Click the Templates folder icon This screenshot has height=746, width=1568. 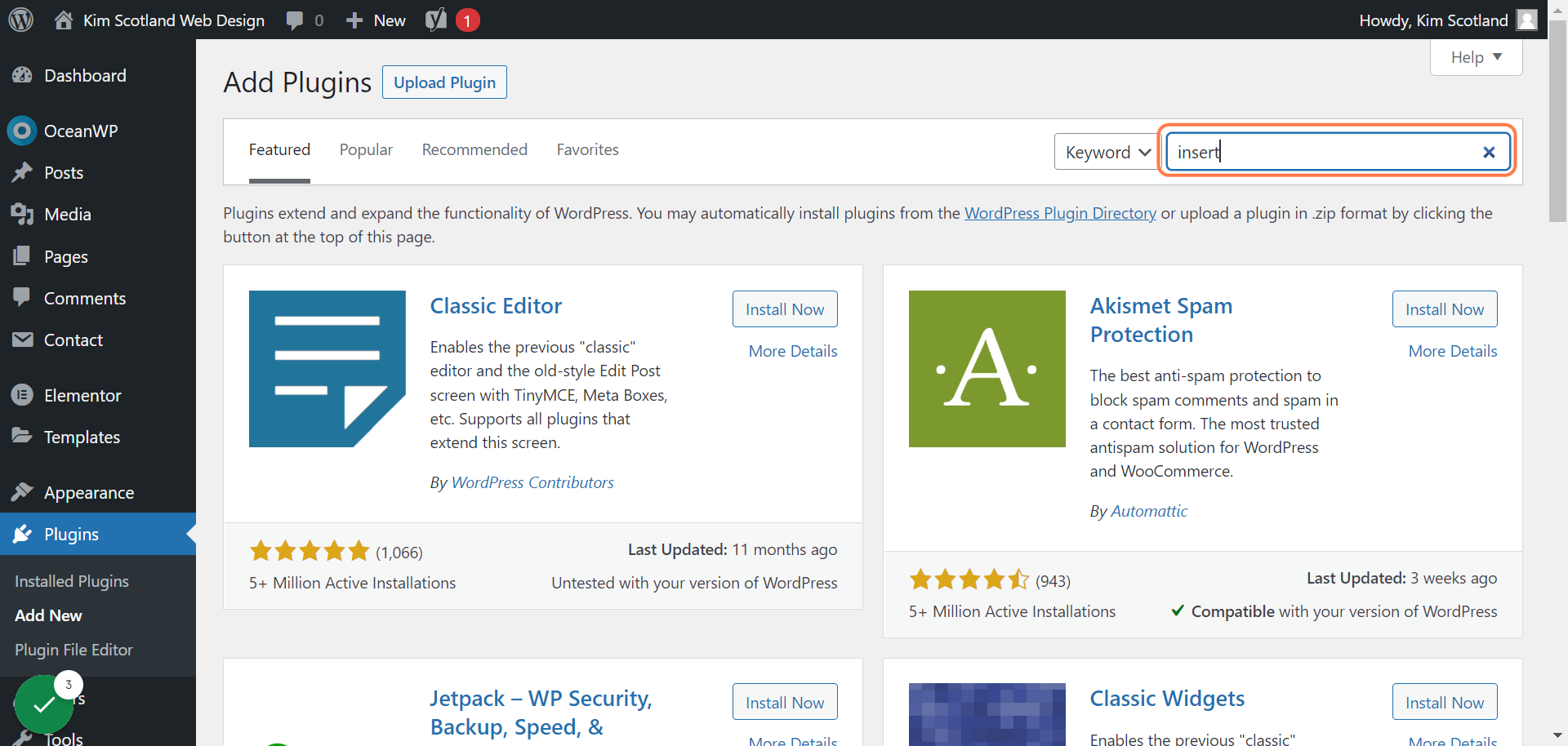[x=22, y=436]
